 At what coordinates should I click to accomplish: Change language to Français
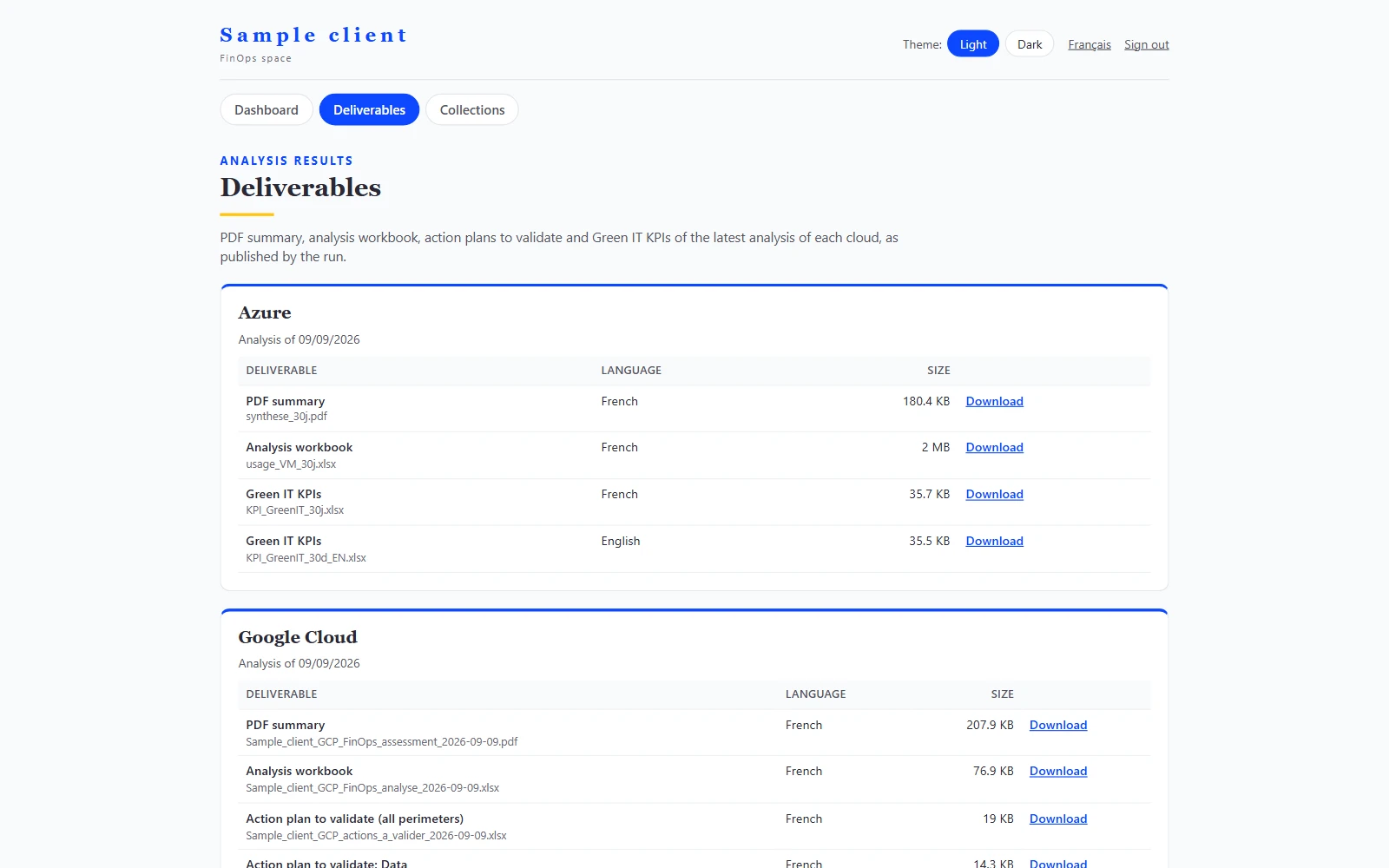1089,44
